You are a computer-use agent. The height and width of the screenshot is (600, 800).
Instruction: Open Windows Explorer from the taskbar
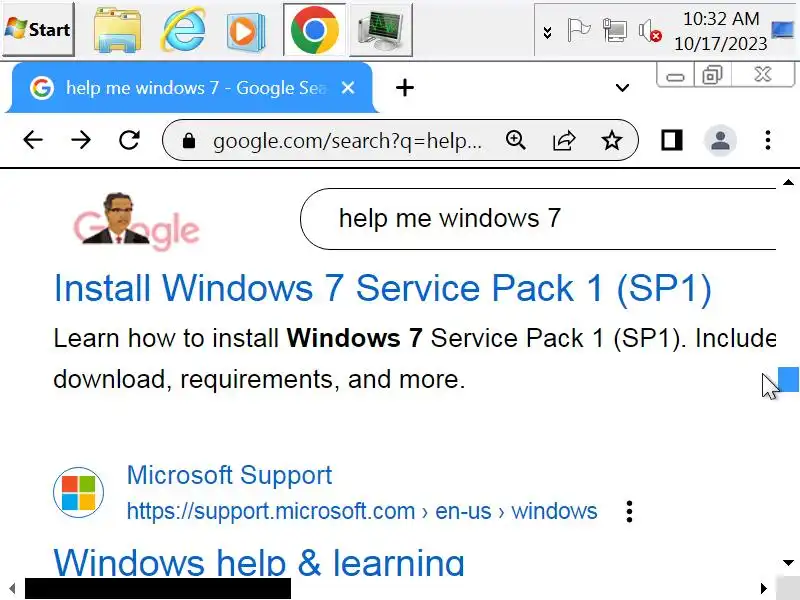coord(118,30)
